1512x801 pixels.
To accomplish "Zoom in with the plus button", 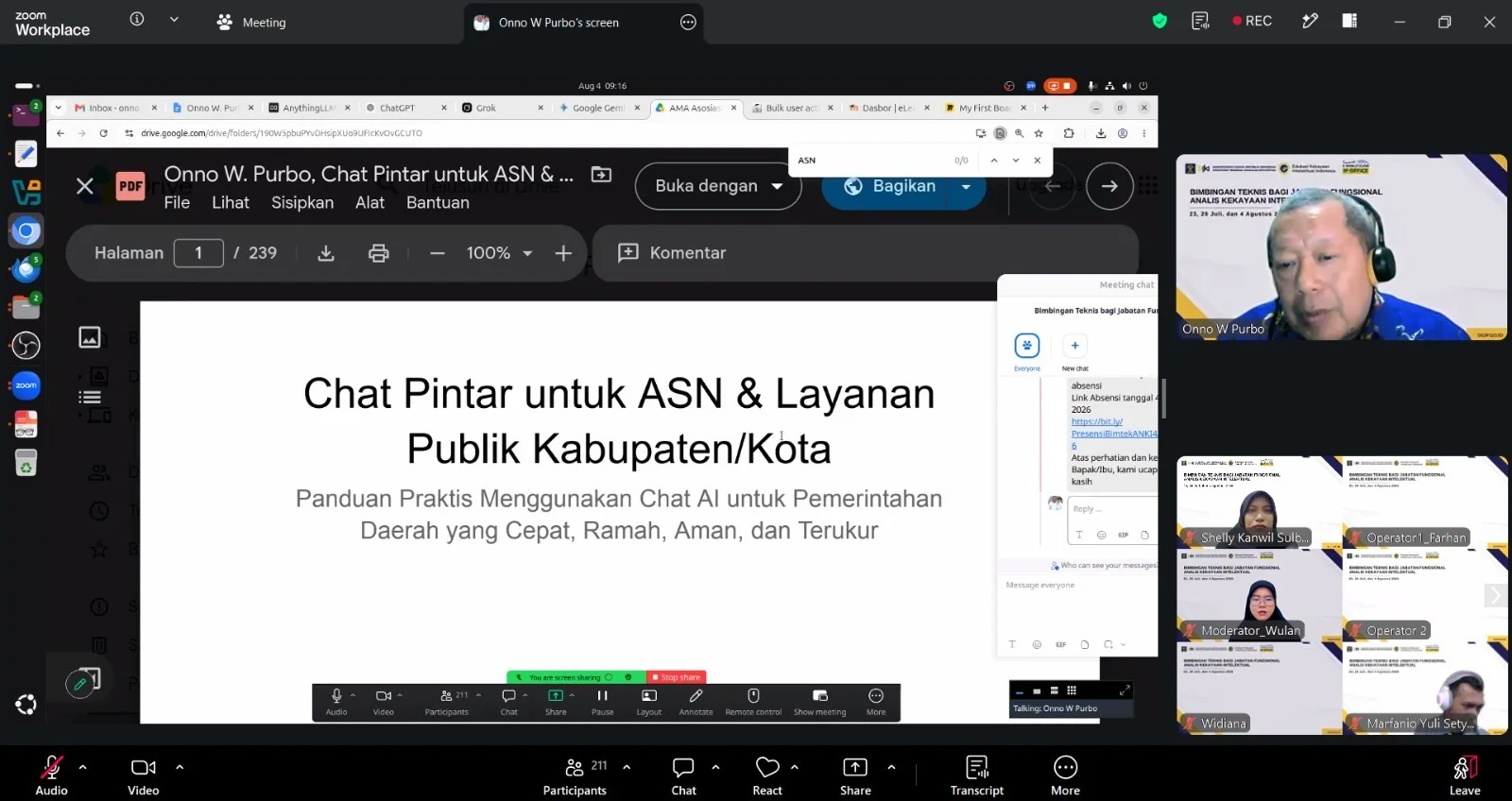I will 563,253.
